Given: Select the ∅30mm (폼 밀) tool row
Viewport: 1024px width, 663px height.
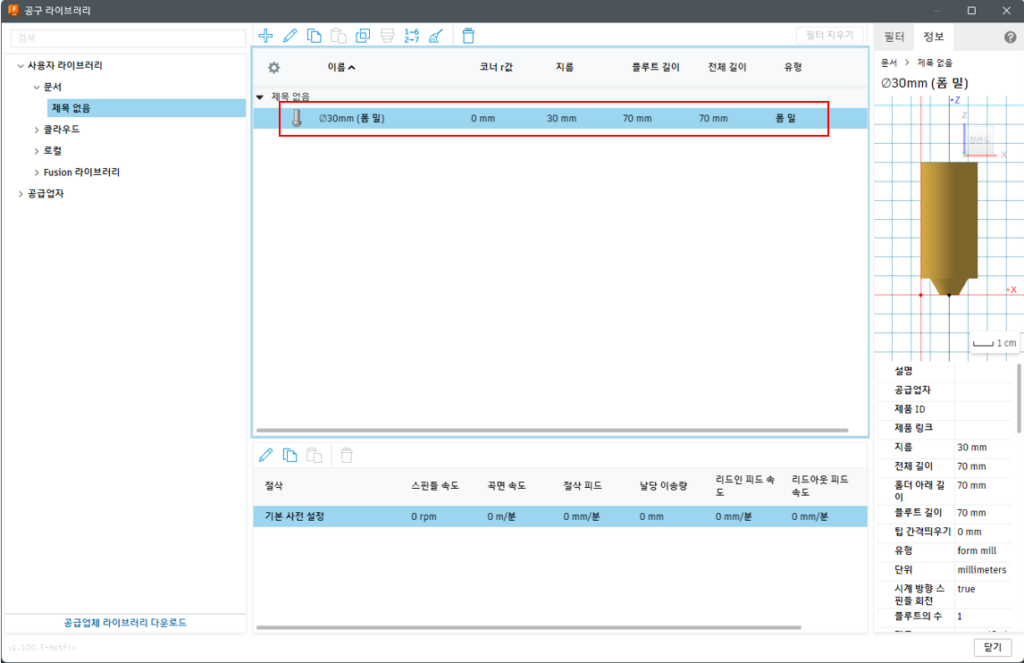Looking at the screenshot, I should click(560, 118).
